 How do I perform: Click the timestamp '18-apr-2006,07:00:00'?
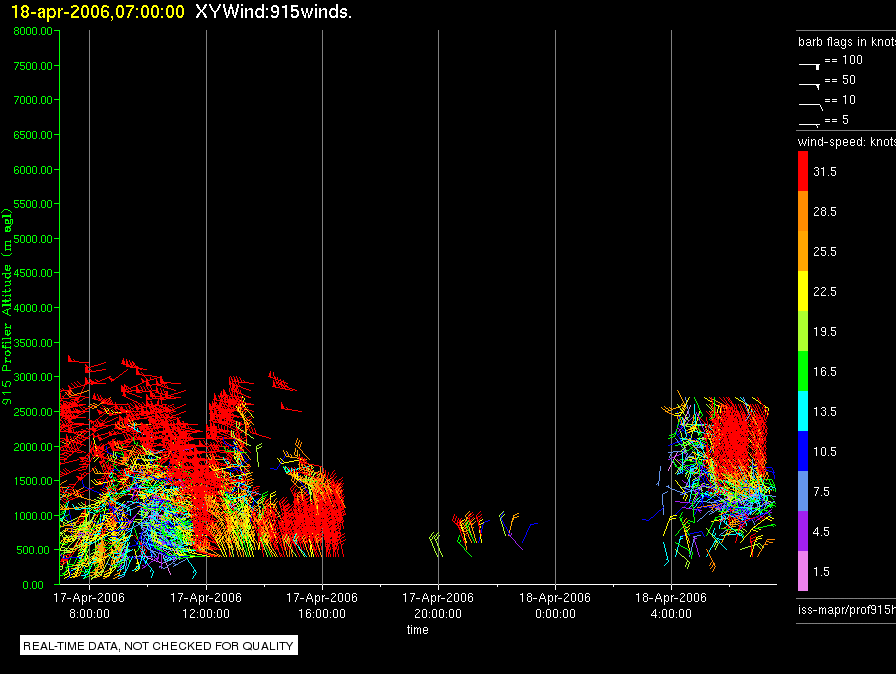click(x=98, y=12)
